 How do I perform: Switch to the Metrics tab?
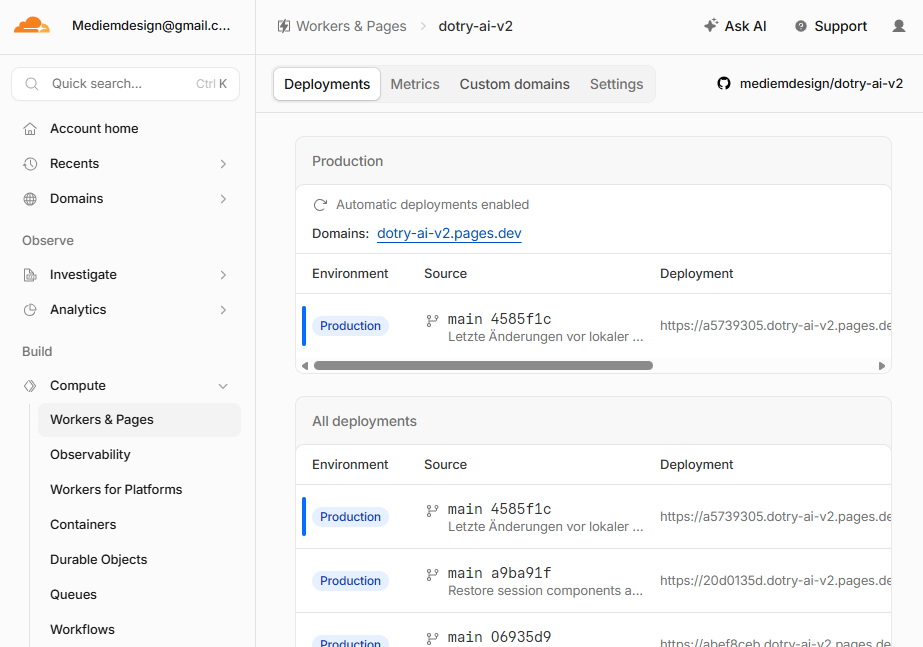pos(415,84)
